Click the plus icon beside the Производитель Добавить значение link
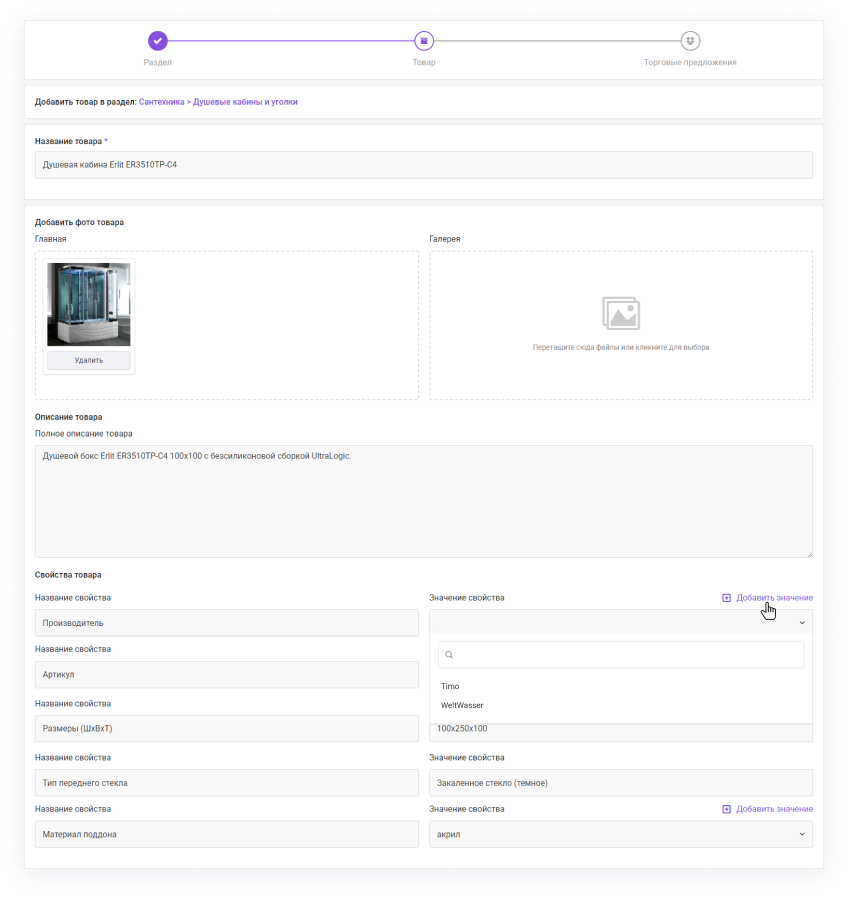The width and height of the screenshot is (848, 897). [x=726, y=598]
